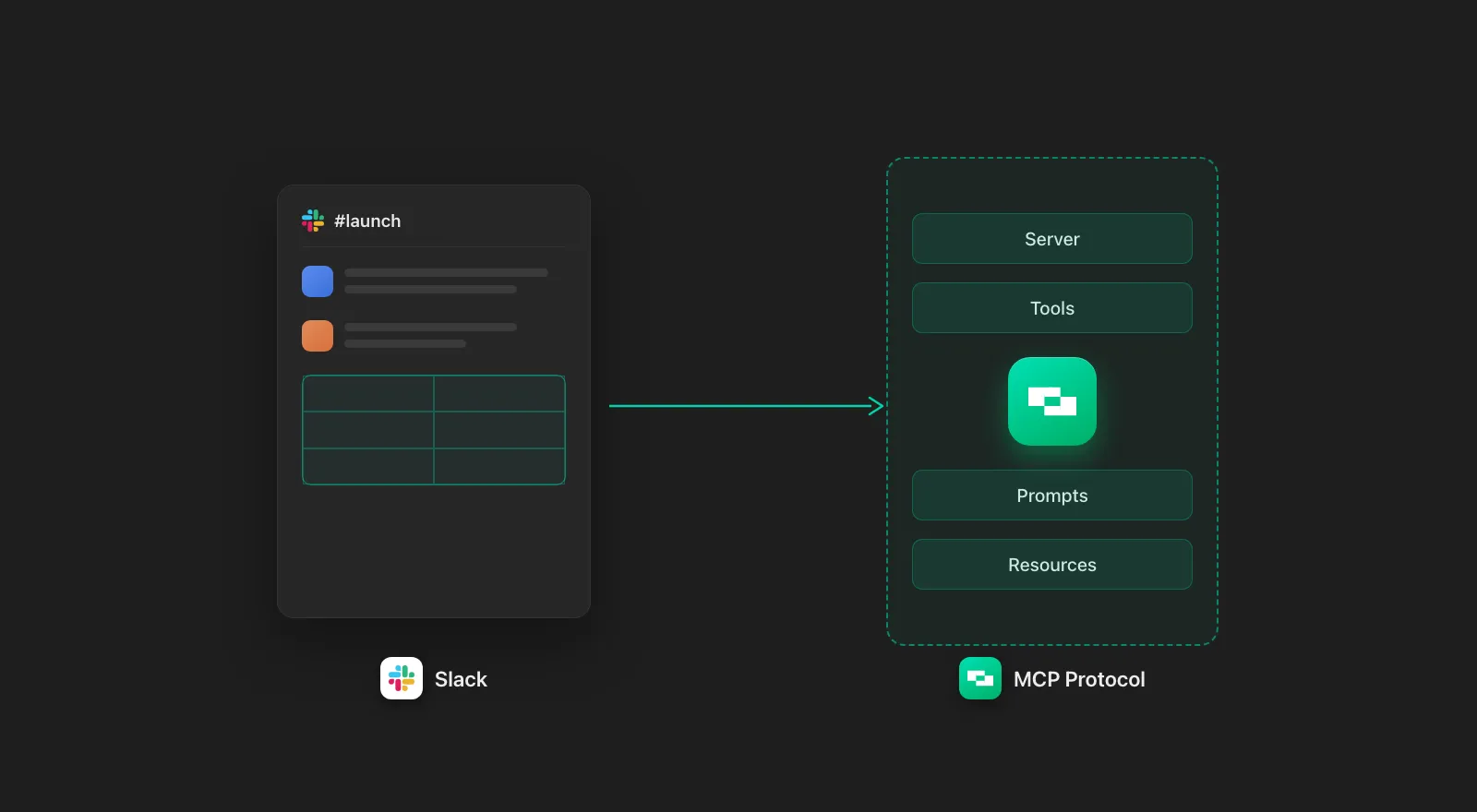
Task: Click the blue user avatar
Action: coord(318,281)
